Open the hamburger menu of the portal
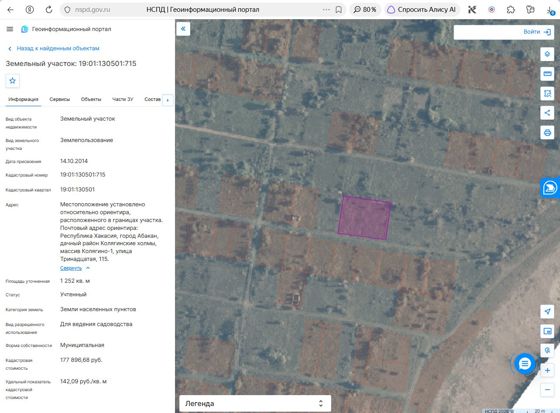This screenshot has height=413, width=560. tap(10, 29)
